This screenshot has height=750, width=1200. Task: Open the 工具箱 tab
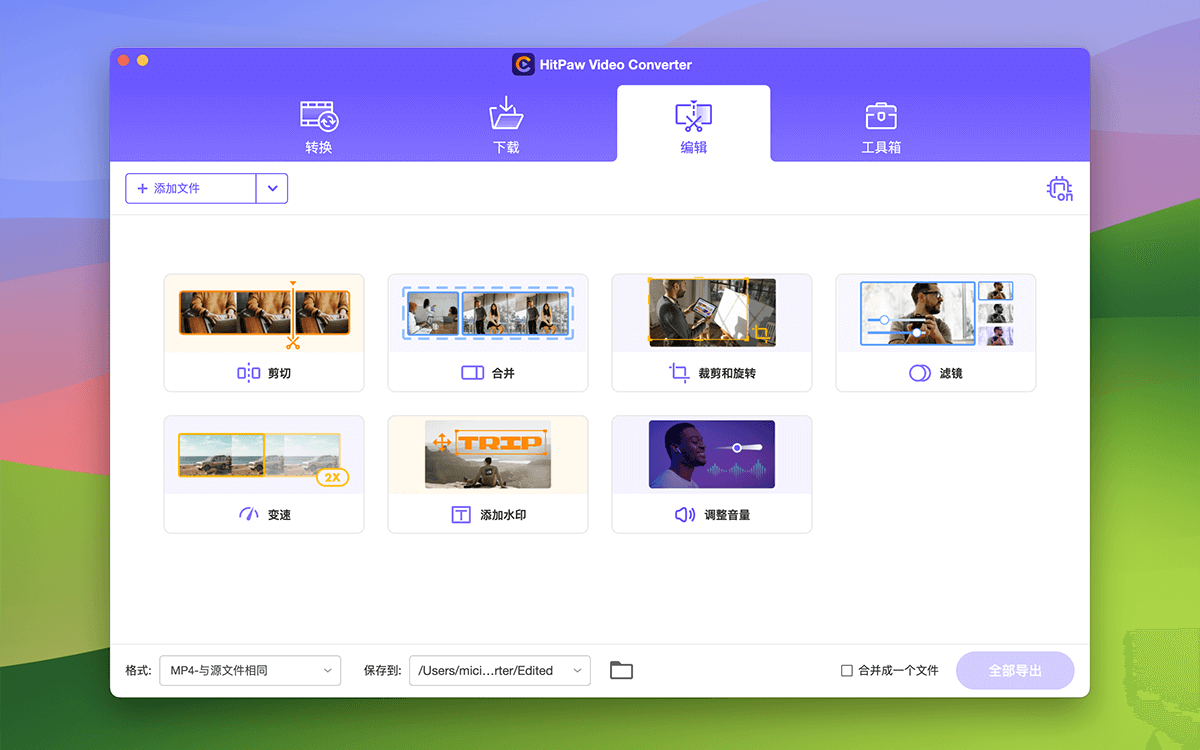click(881, 126)
